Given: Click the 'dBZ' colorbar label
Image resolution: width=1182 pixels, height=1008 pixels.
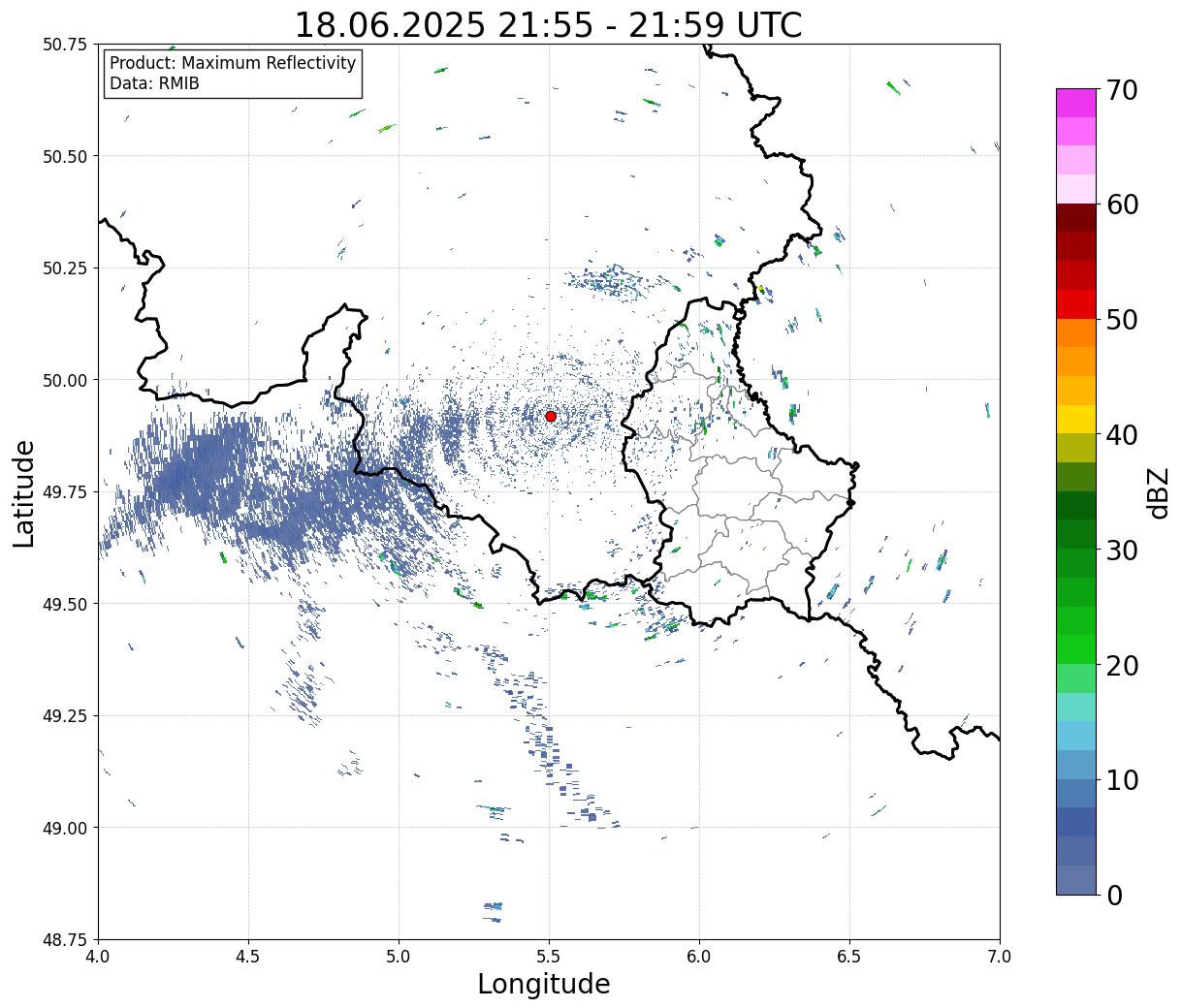Looking at the screenshot, I should [x=1158, y=492].
